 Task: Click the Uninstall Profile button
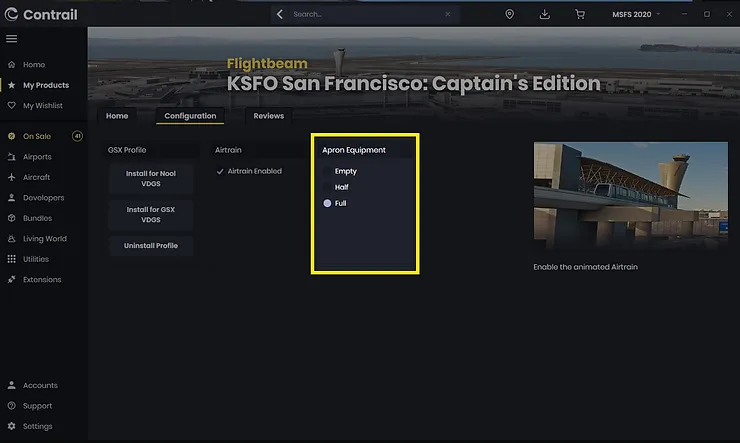tap(151, 246)
